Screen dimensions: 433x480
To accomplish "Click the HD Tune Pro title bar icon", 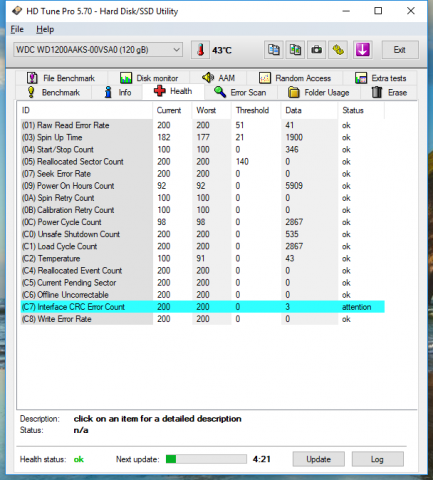I will coord(17,11).
